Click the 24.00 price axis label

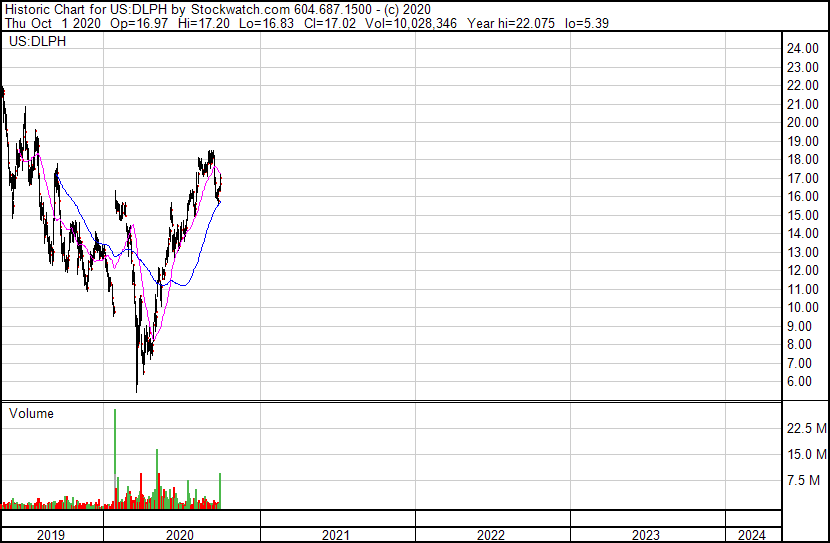coord(804,49)
